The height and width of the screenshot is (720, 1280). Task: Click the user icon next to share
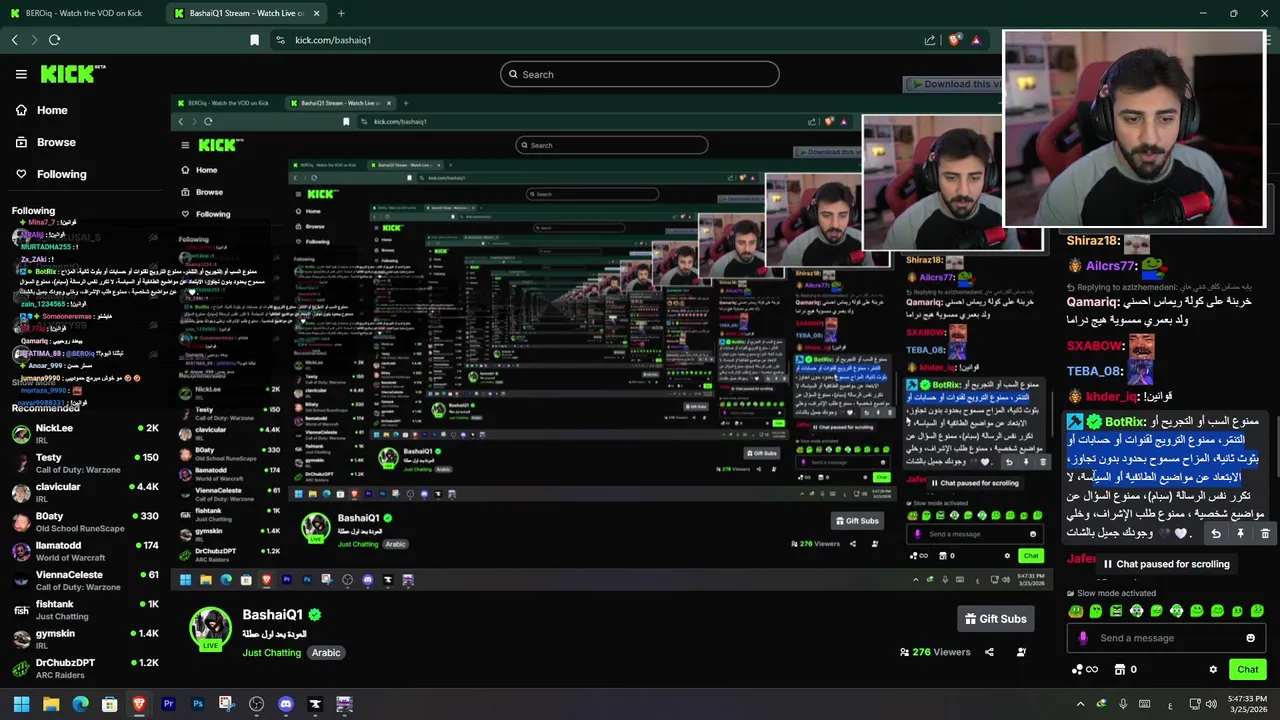point(1021,652)
